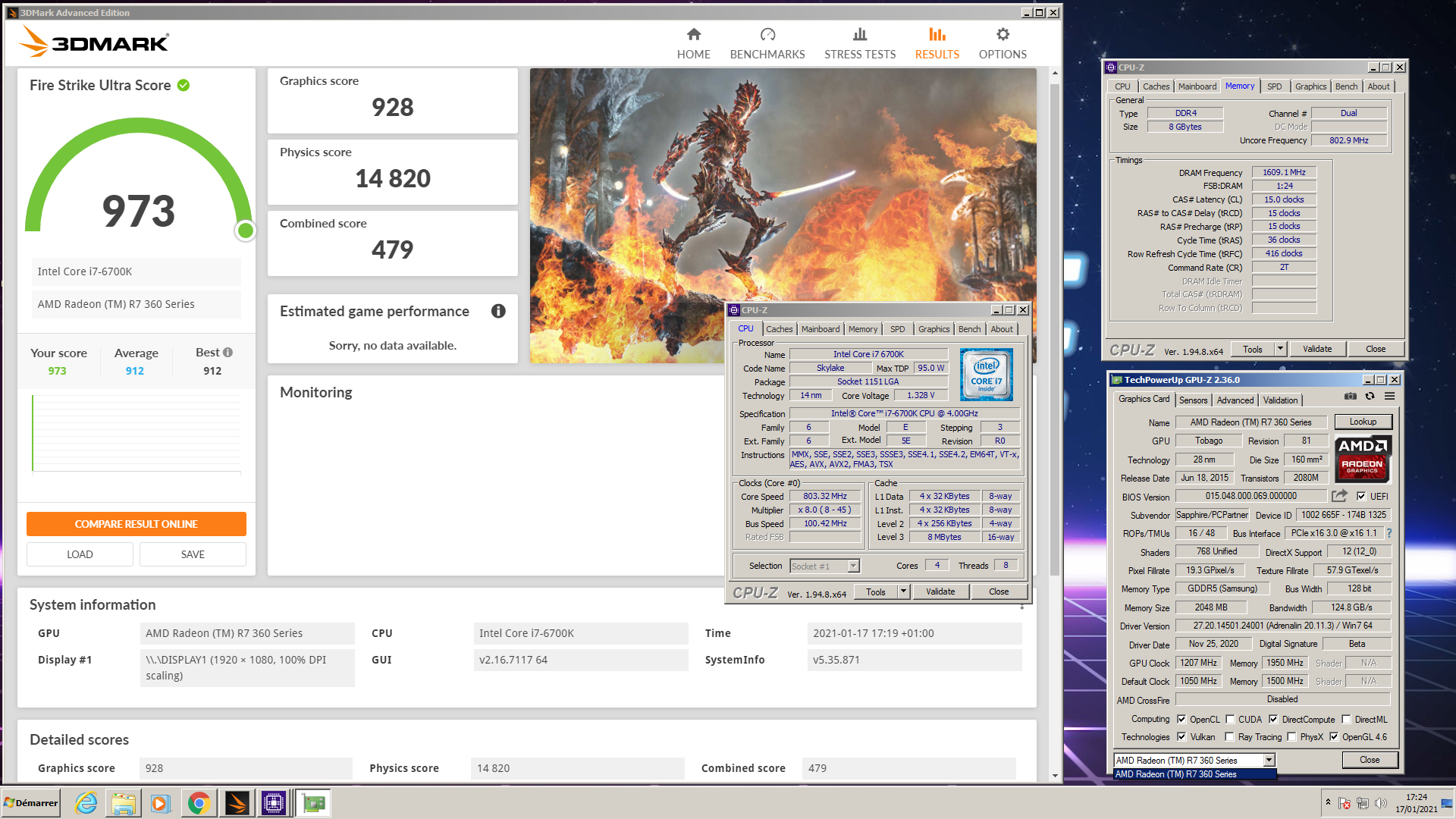Click the Intel Core i7 logo in CPU-Z
This screenshot has height=819, width=1456.
(x=986, y=375)
